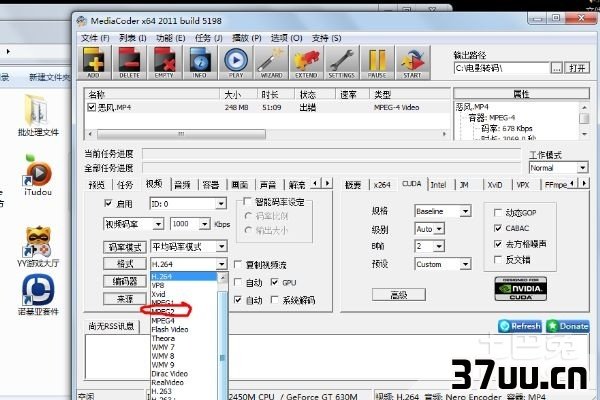The image size is (600, 400).
Task: Enable the 复制视频流 checkbox
Action: tap(238, 264)
